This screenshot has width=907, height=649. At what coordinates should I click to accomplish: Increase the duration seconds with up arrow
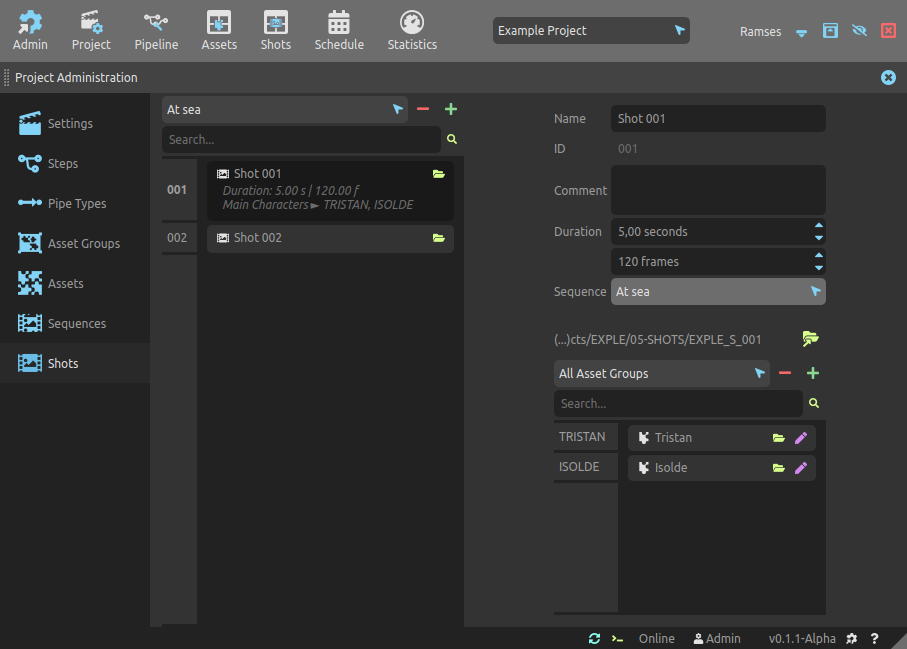pyautogui.click(x=819, y=226)
